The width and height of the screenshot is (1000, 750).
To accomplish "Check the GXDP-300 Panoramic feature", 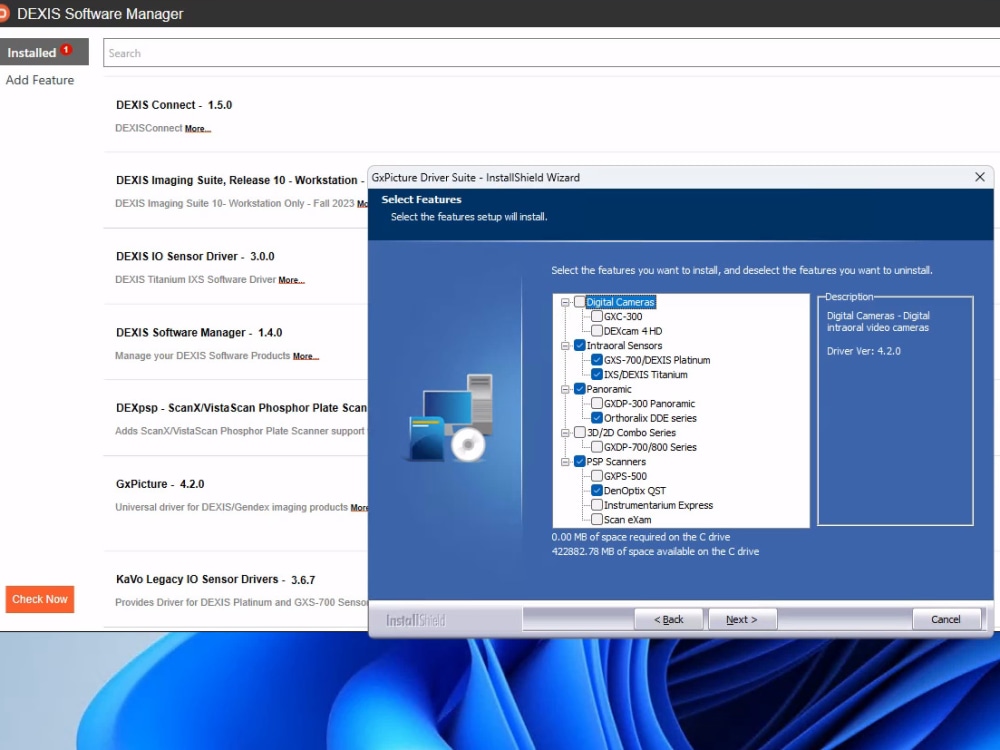I will coord(597,404).
